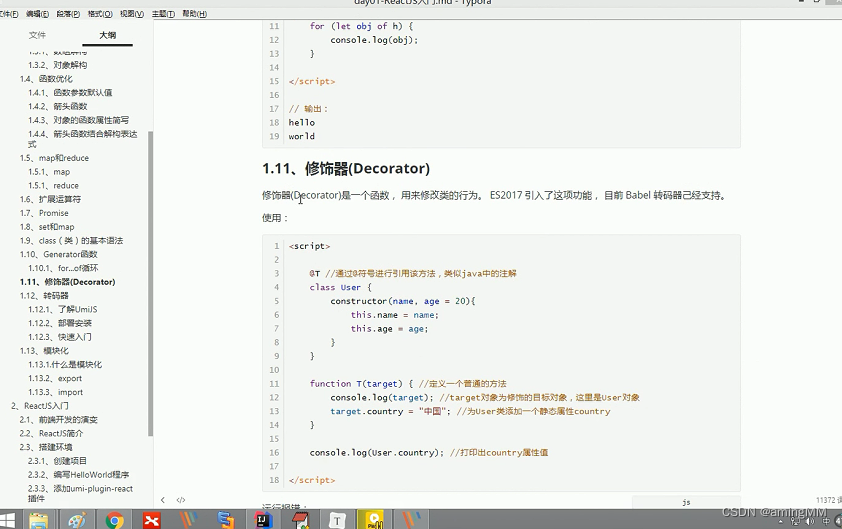Switch sidebar to the 文件 tab
842x529 pixels.
point(37,35)
